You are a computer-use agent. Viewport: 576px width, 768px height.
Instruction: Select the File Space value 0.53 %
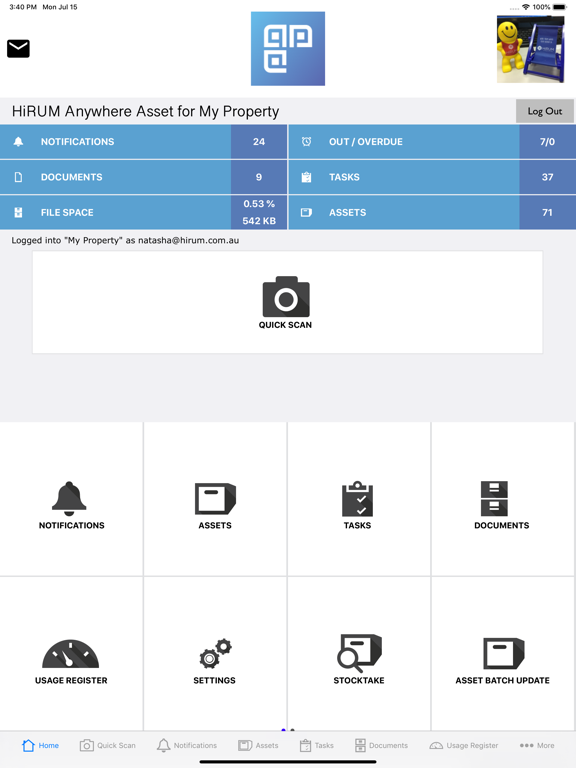(x=259, y=204)
